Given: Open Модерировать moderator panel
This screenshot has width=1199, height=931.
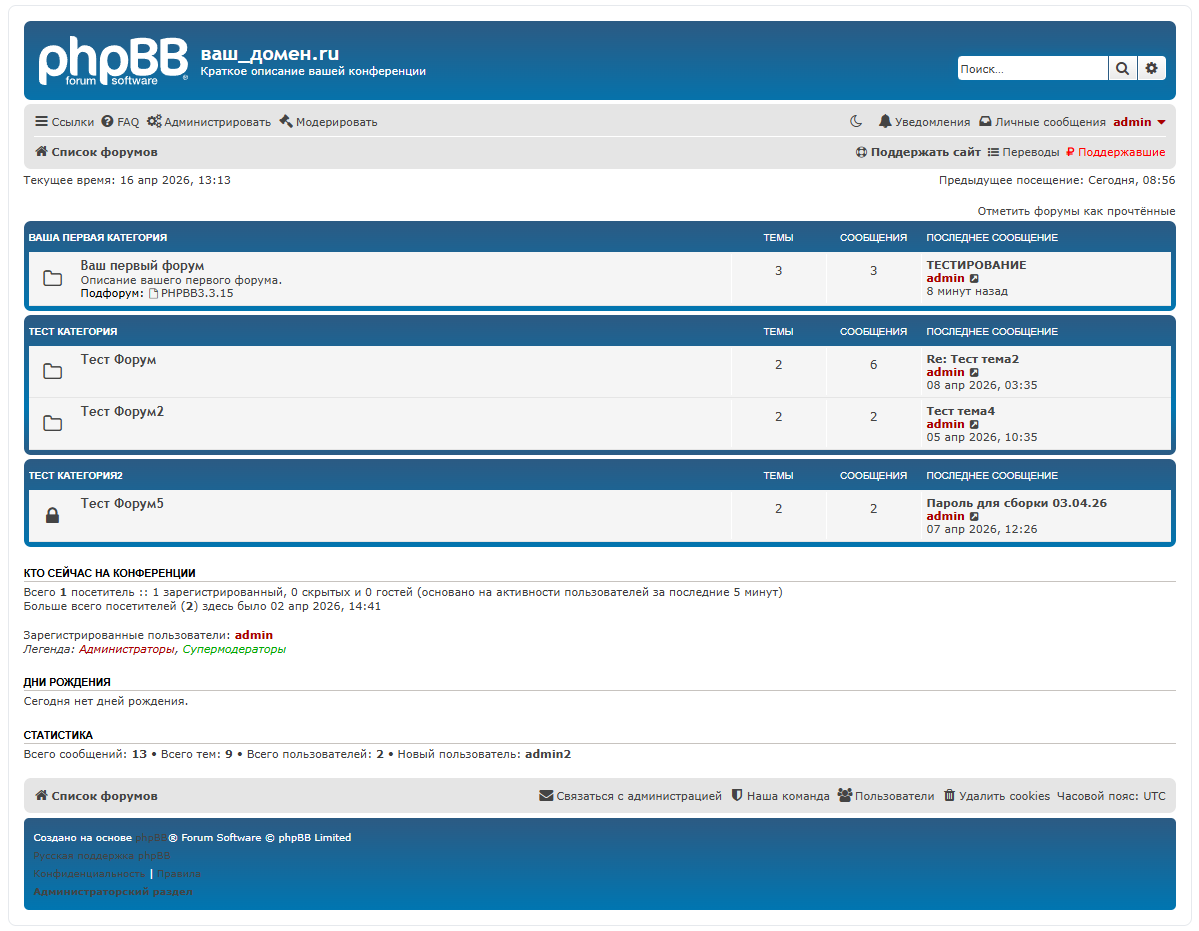Looking at the screenshot, I should 328,122.
